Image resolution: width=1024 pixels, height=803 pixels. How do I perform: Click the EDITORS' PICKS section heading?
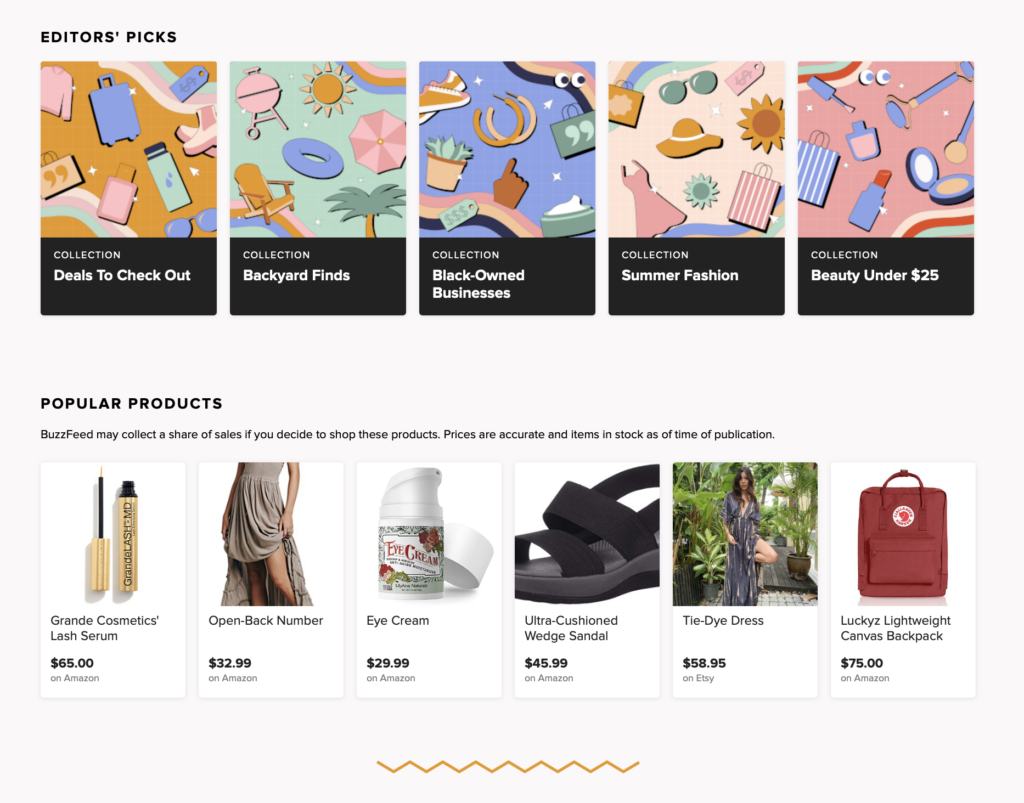point(108,36)
